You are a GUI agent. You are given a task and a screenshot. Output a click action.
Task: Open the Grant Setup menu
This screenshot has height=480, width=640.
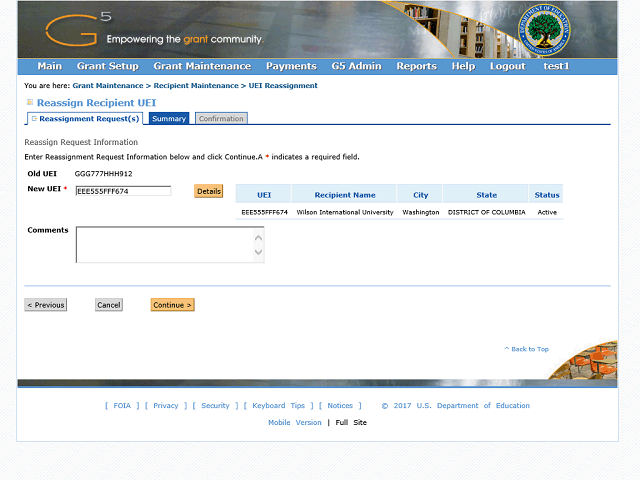click(x=107, y=67)
